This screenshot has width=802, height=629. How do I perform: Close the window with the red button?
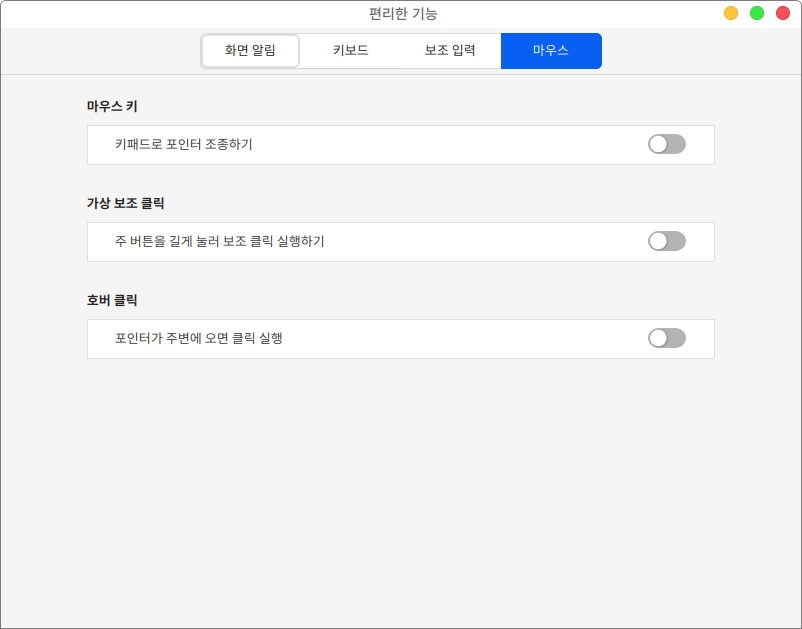[x=783, y=13]
